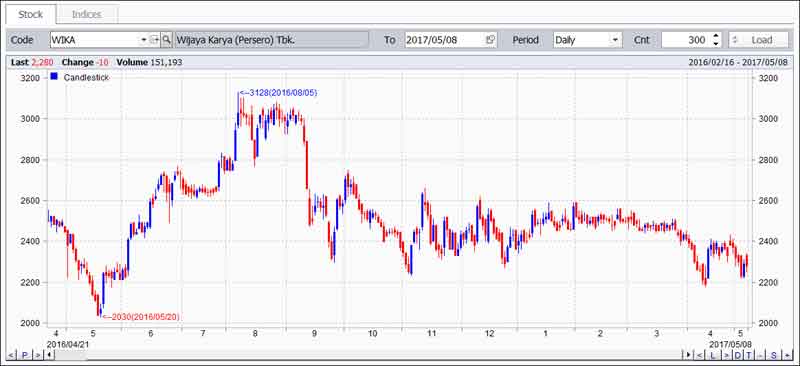Click the T button in bottom toolbar
The image size is (800, 366).
coord(748,355)
